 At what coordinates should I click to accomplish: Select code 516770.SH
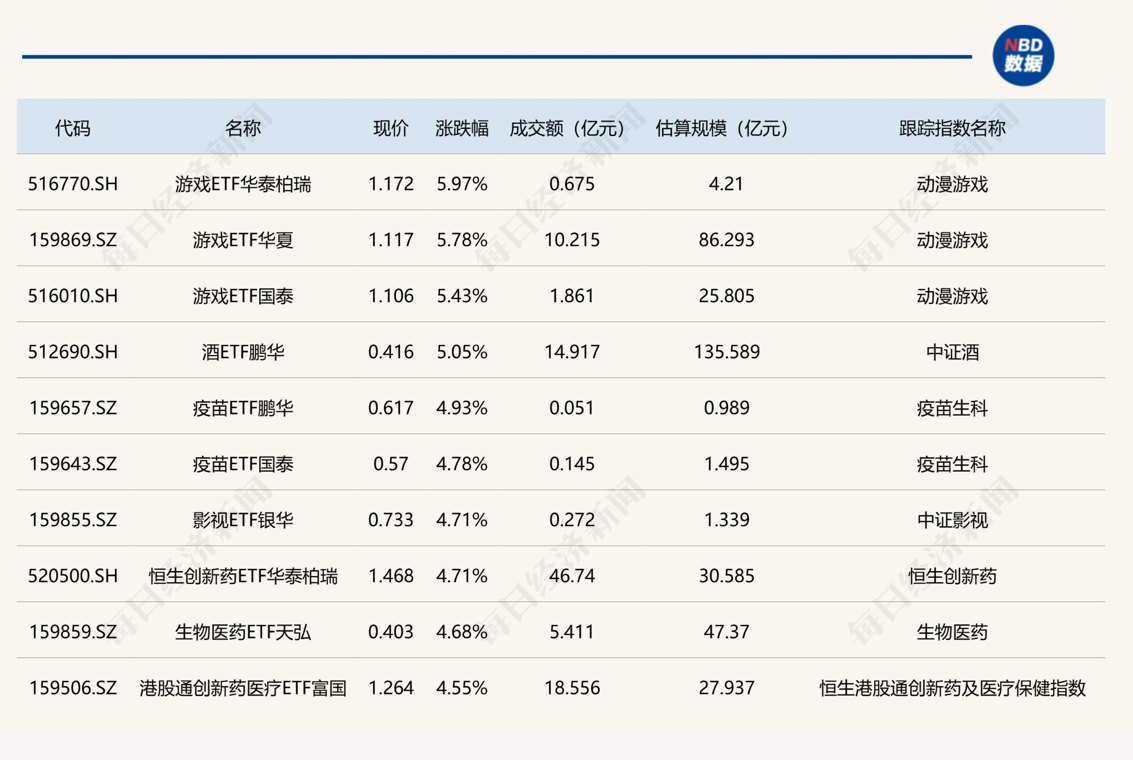[73, 184]
